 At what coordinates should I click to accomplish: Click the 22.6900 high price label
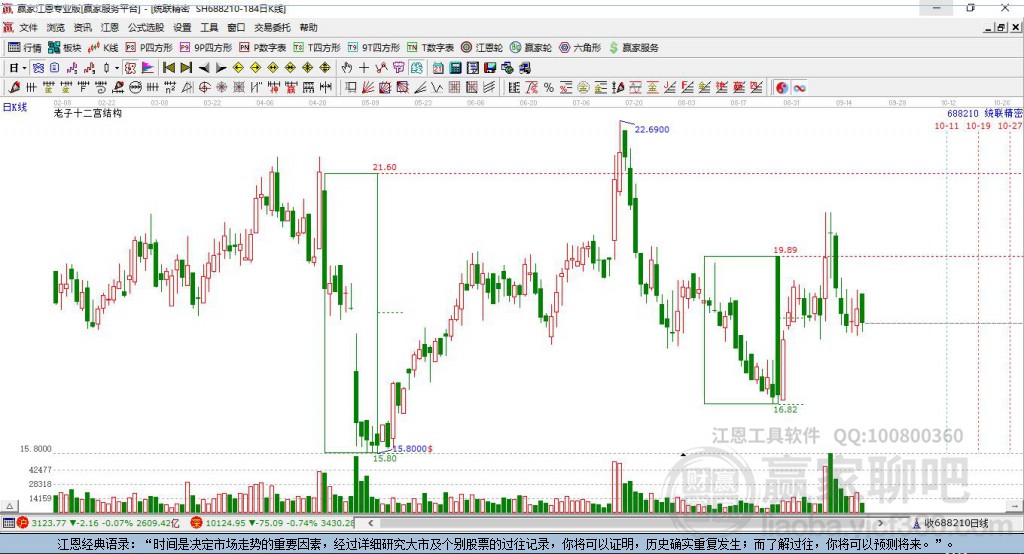652,129
